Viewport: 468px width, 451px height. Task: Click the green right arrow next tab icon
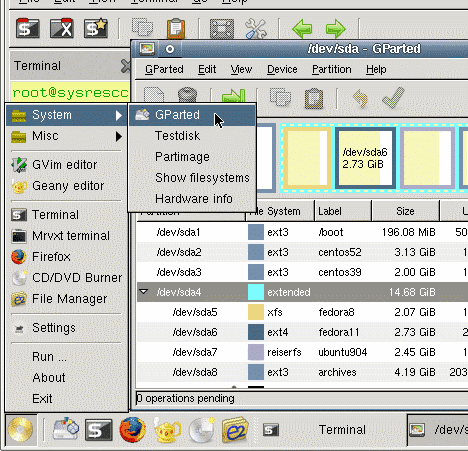coord(336,29)
